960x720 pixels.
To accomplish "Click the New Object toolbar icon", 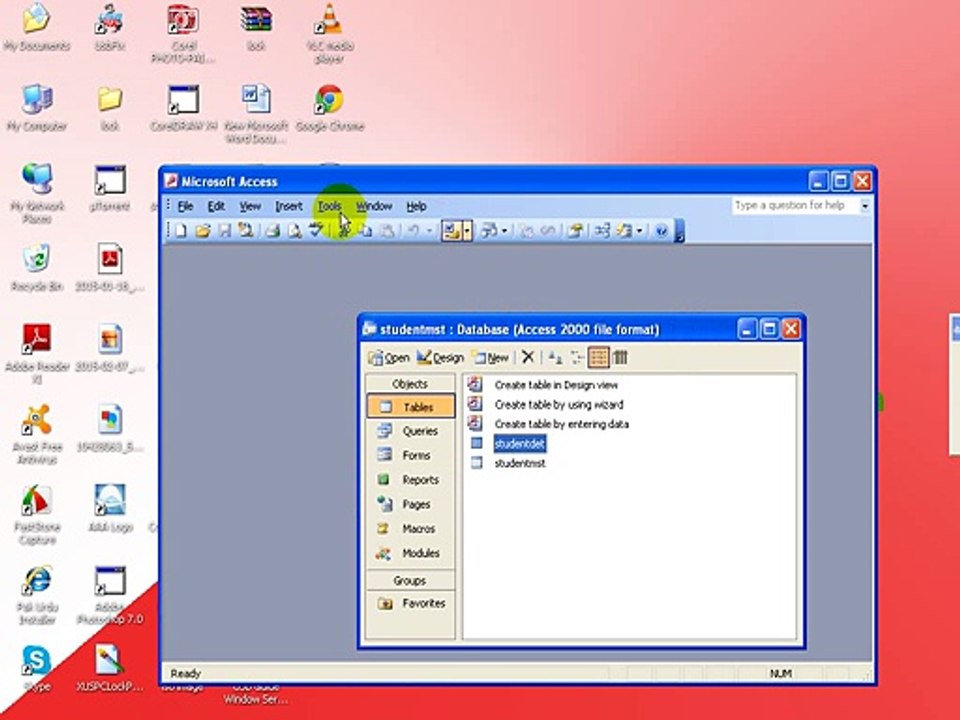I will point(624,231).
